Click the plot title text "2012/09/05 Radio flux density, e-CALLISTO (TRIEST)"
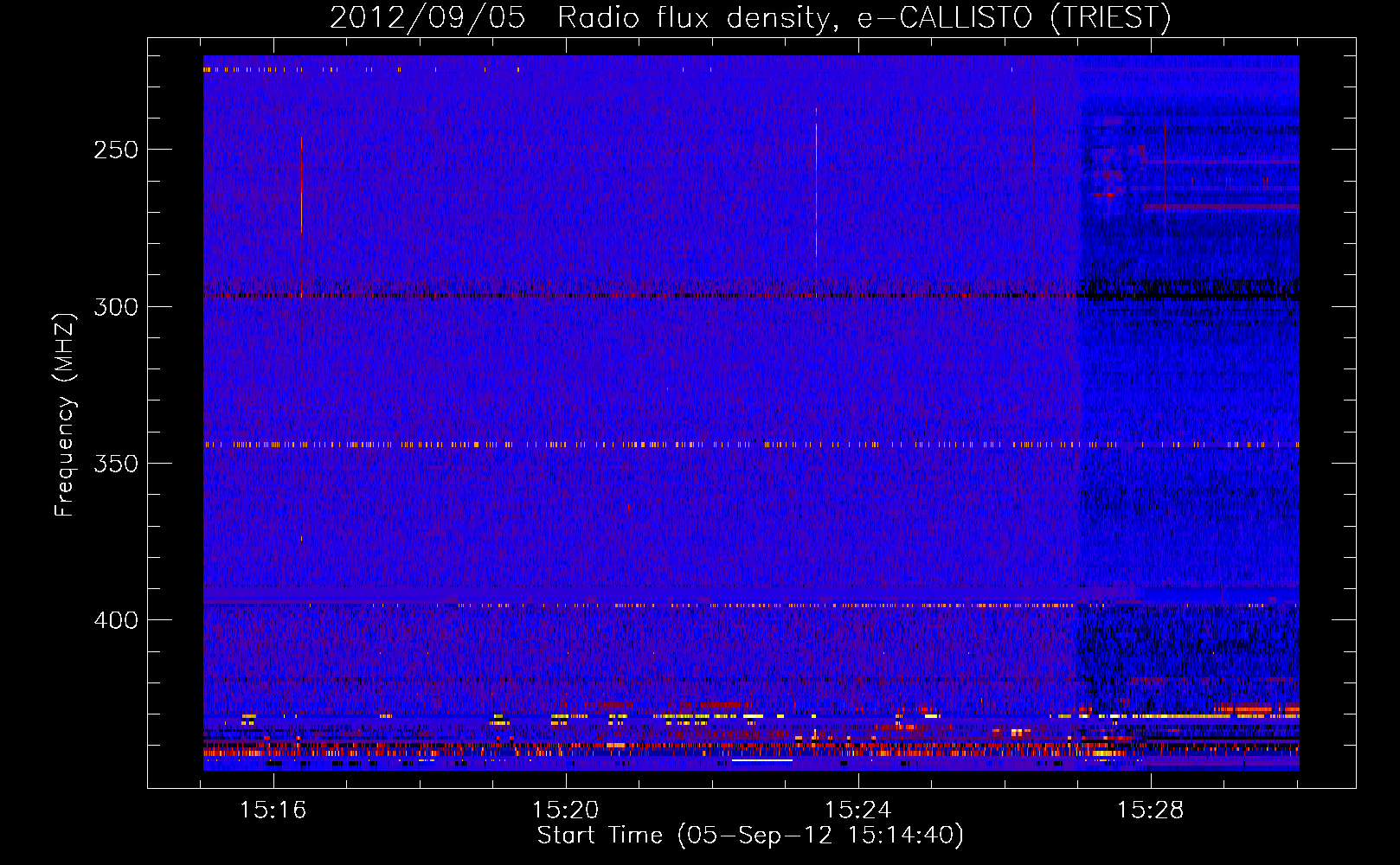The height and width of the screenshot is (865, 1400). [x=750, y=17]
